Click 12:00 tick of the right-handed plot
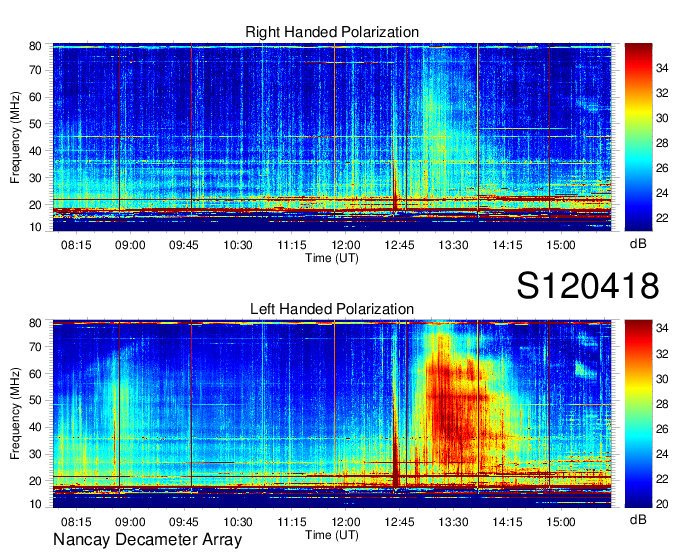This screenshot has width=680, height=552. coord(346,245)
